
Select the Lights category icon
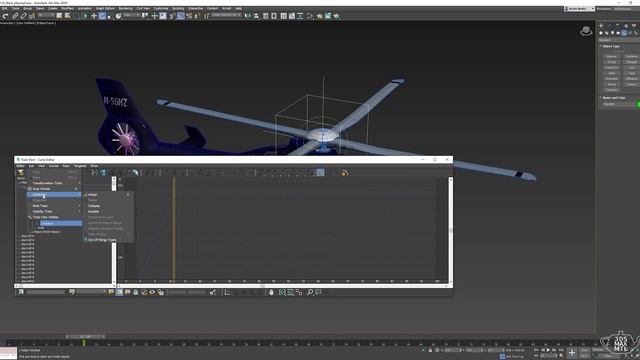pos(612,33)
